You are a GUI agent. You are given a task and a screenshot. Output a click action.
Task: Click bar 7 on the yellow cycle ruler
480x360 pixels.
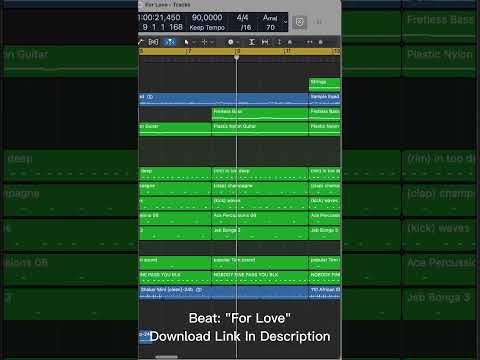[x=189, y=51]
